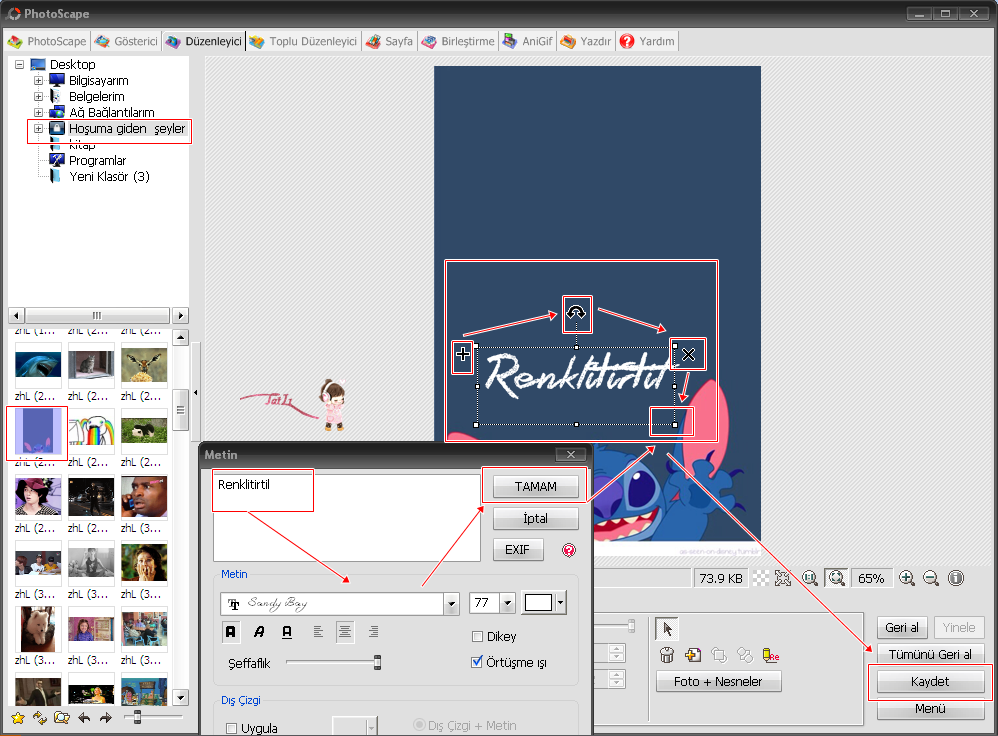This screenshot has width=998, height=736.
Task: Click the TAMAM button
Action: pyautogui.click(x=535, y=486)
